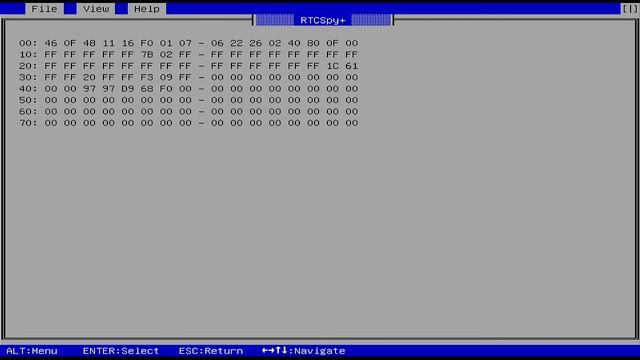Click byte value F3 in row 30
The height and width of the screenshot is (360, 640).
(147, 77)
